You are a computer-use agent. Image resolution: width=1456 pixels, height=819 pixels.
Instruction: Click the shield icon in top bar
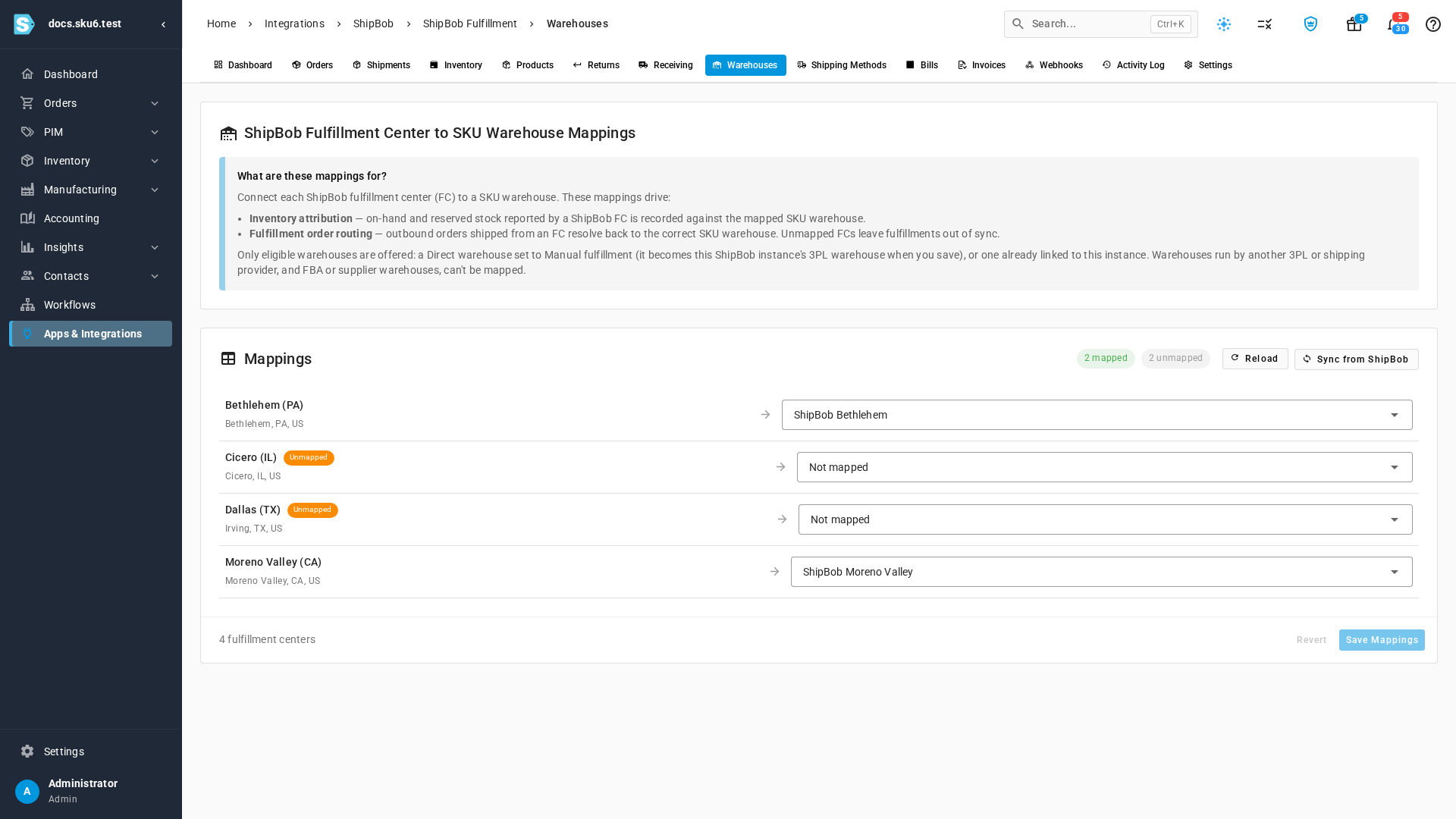click(x=1310, y=24)
